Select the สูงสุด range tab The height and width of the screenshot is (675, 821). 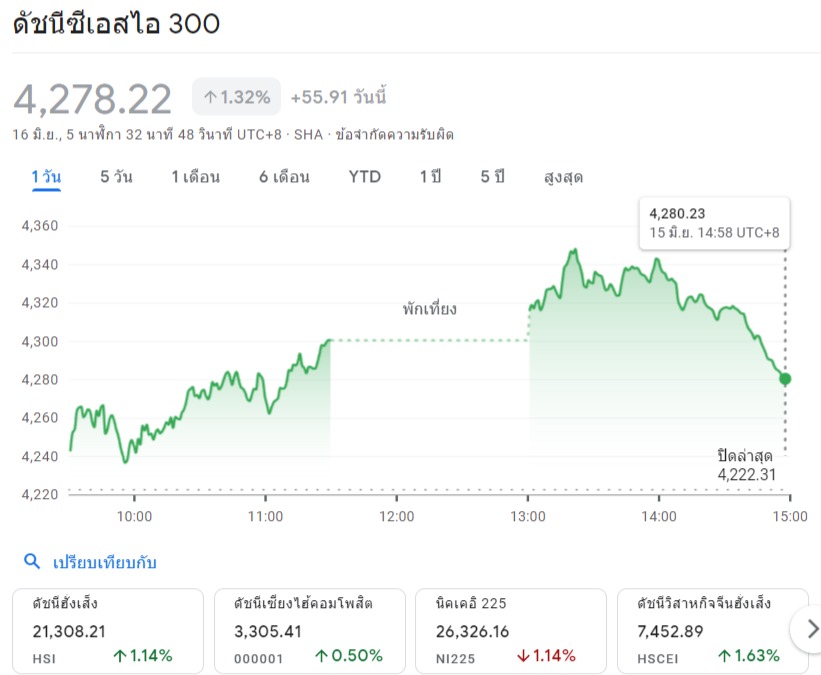[563, 178]
